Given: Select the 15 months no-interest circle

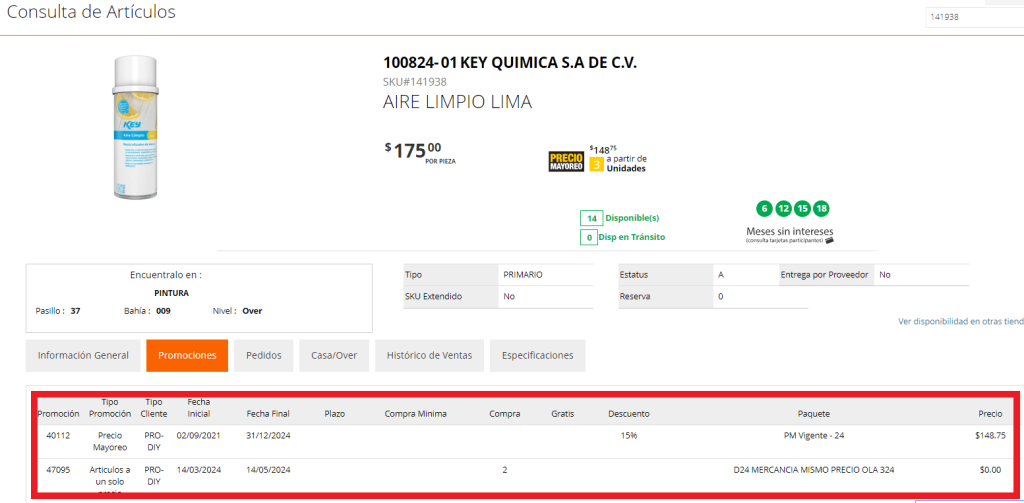Looking at the screenshot, I should (x=802, y=209).
